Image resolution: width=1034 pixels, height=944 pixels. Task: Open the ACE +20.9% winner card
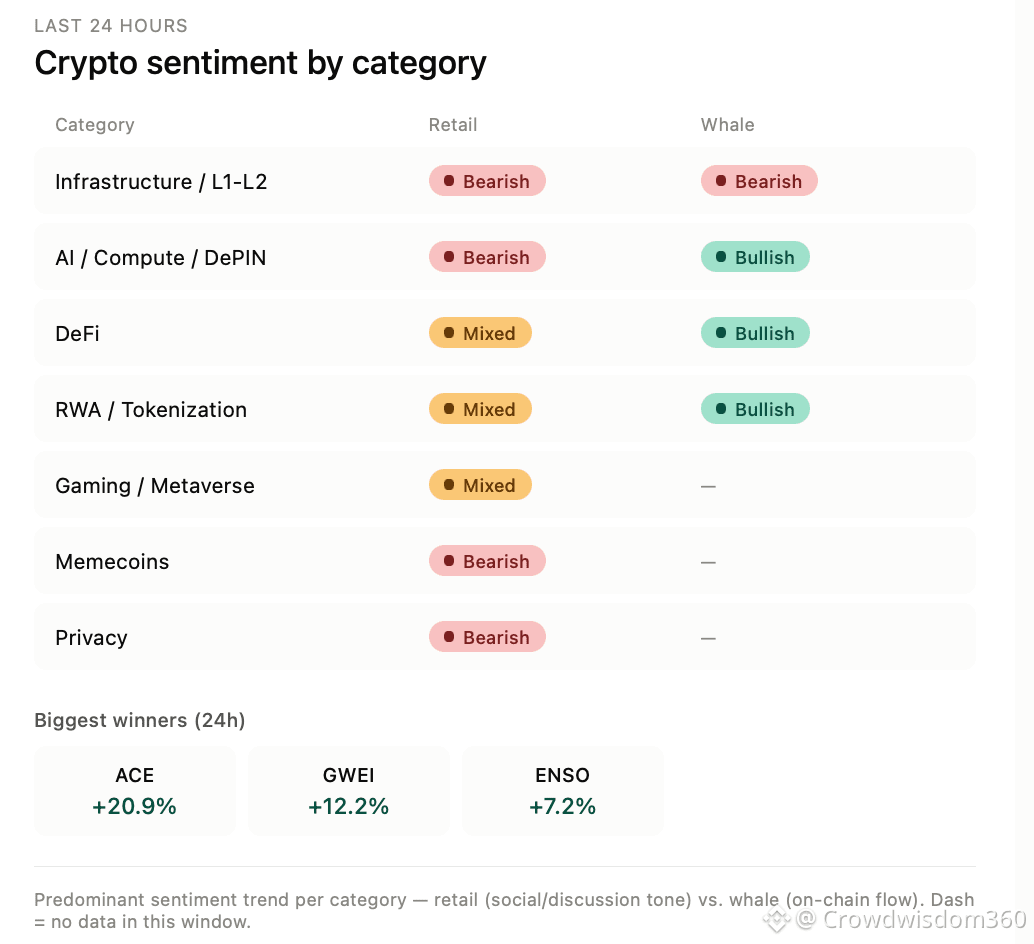coord(135,791)
